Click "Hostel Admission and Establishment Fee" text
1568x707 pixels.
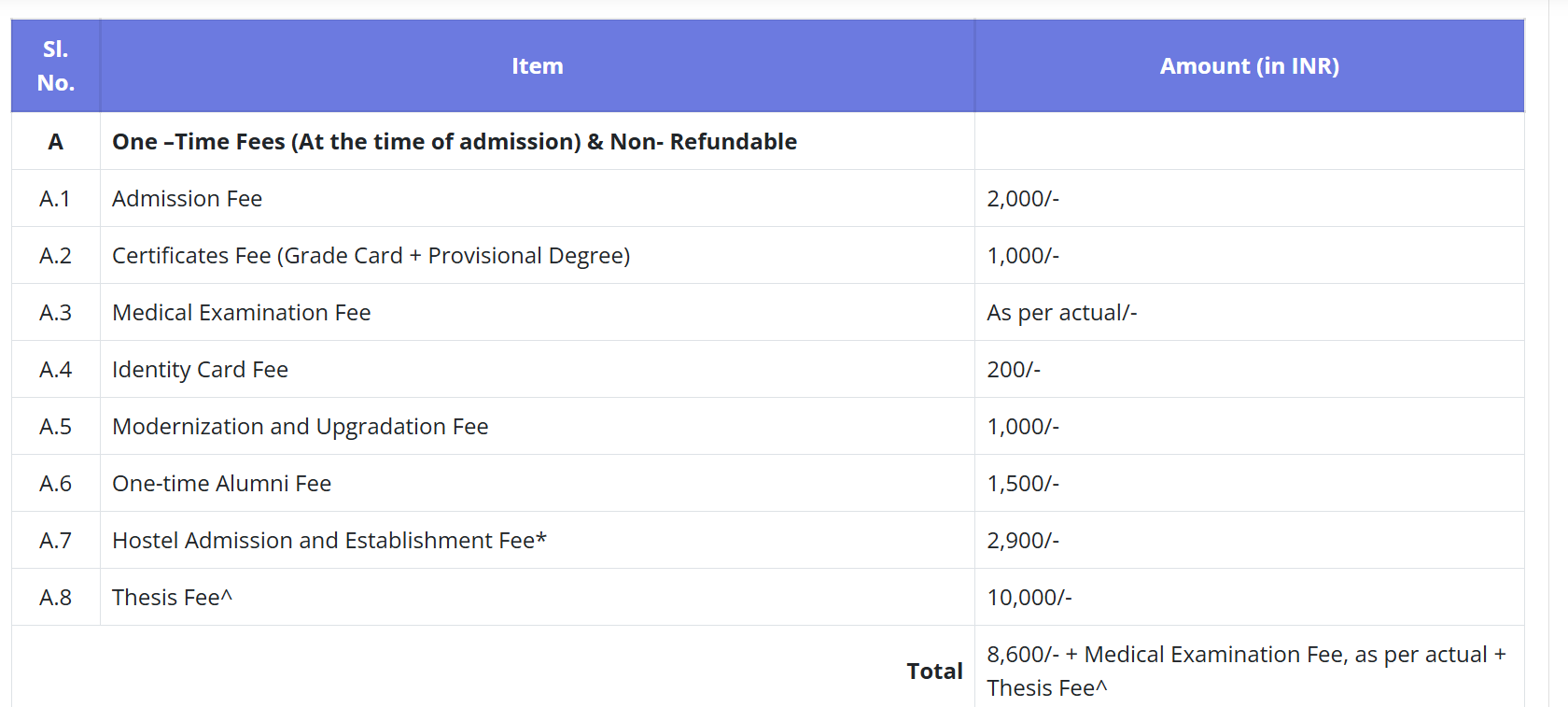click(329, 541)
